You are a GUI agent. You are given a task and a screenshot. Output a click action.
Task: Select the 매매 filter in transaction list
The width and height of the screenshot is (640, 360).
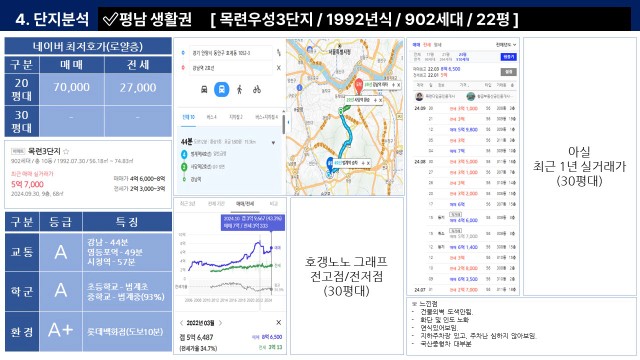[416, 45]
